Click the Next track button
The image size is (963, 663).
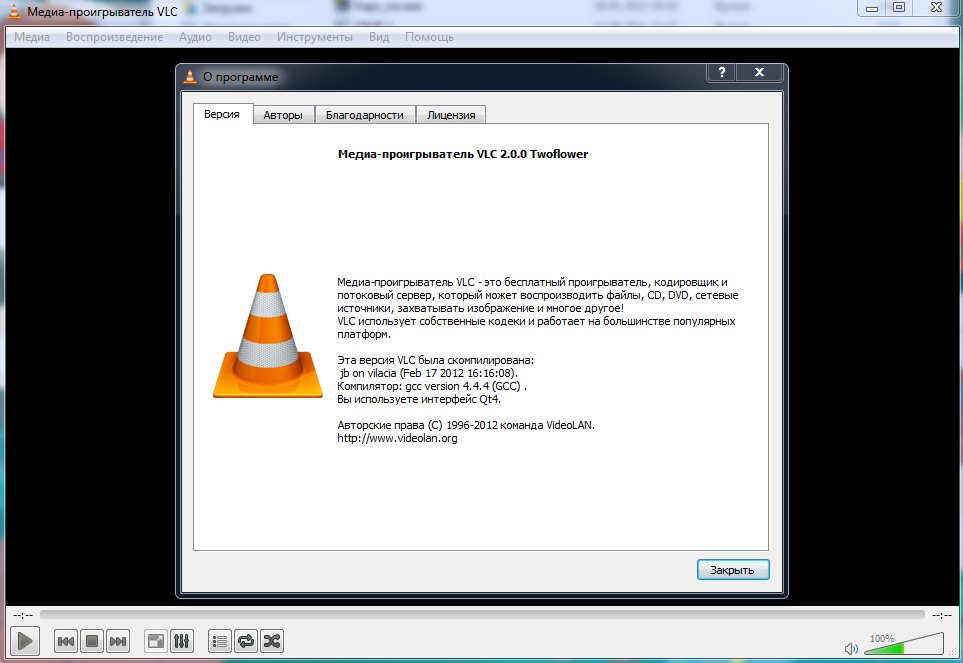tap(117, 642)
